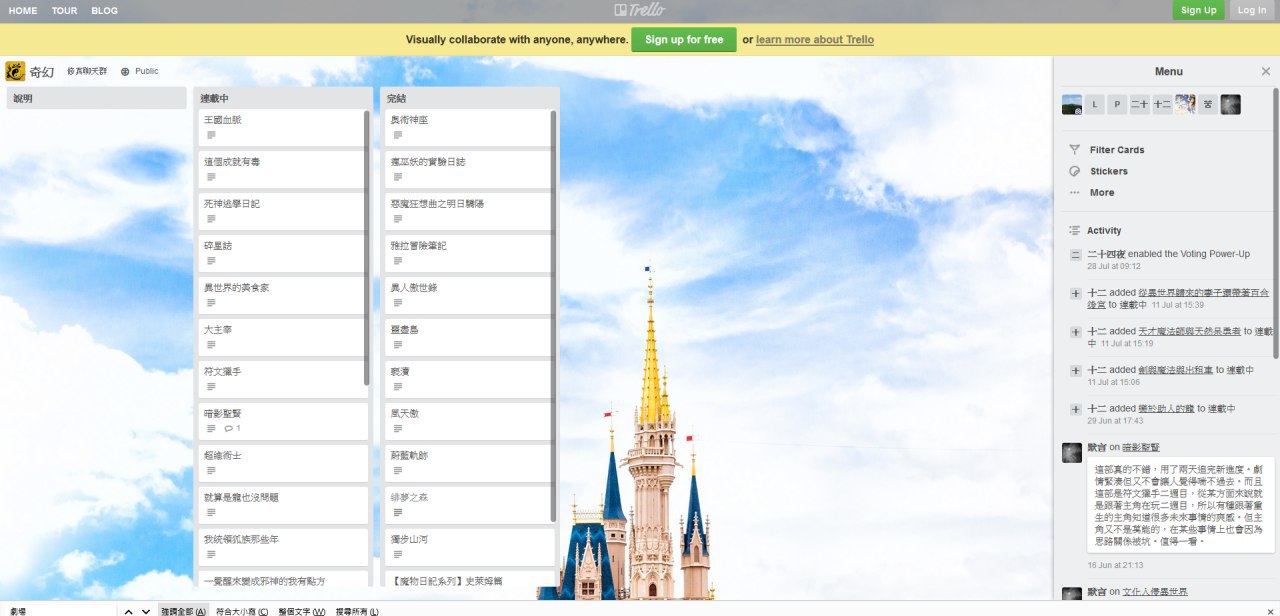Toggle the 符合大小寫 (C) match-case option

(x=242, y=611)
